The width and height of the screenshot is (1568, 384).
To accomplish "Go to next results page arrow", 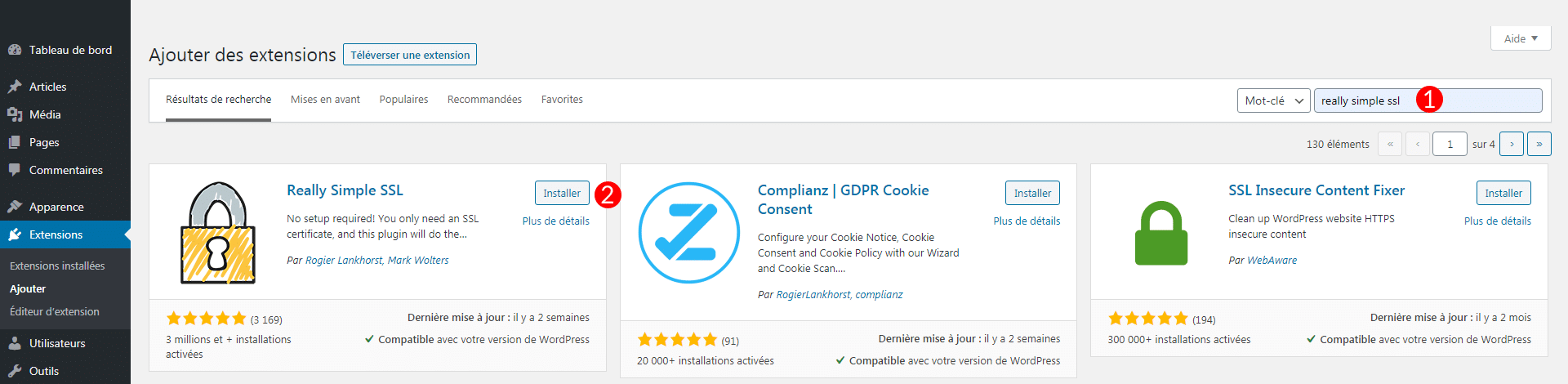I will [1512, 144].
